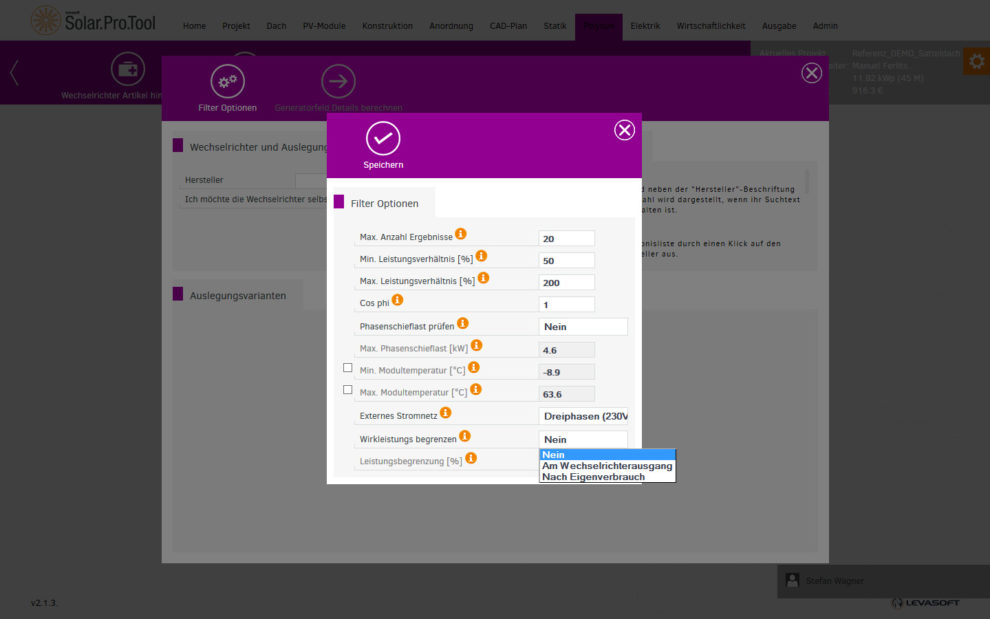Click the Max. Anzahl Ergebnisse input field
The height and width of the screenshot is (619, 990).
click(x=566, y=238)
